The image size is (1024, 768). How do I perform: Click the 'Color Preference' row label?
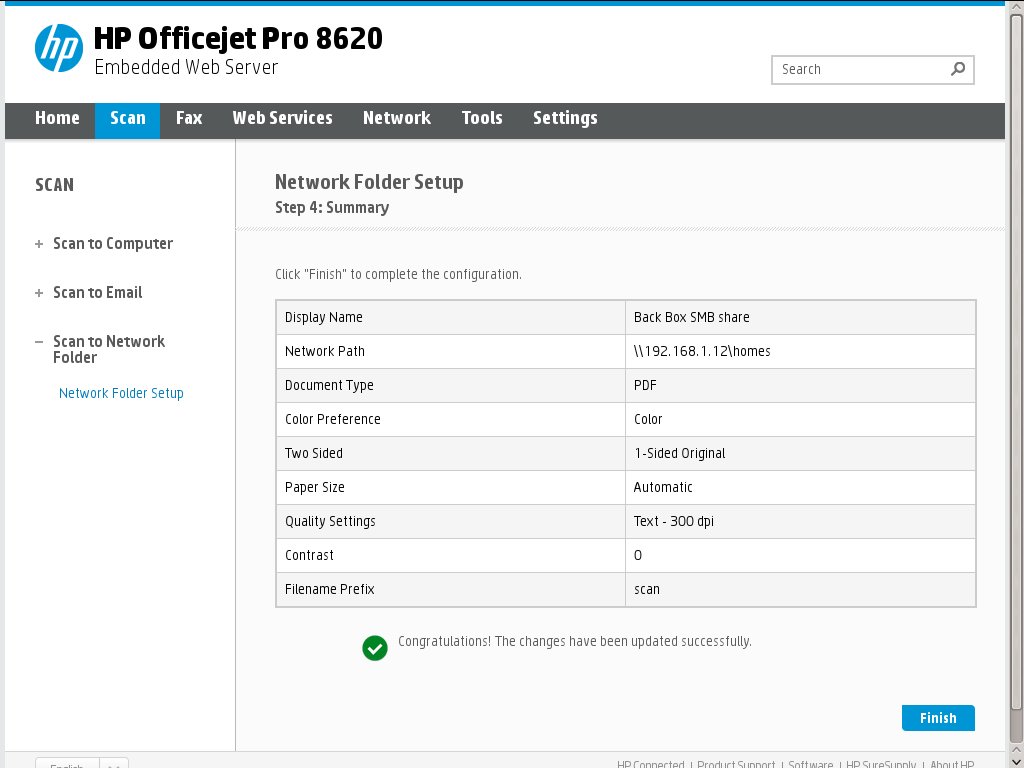pos(332,419)
